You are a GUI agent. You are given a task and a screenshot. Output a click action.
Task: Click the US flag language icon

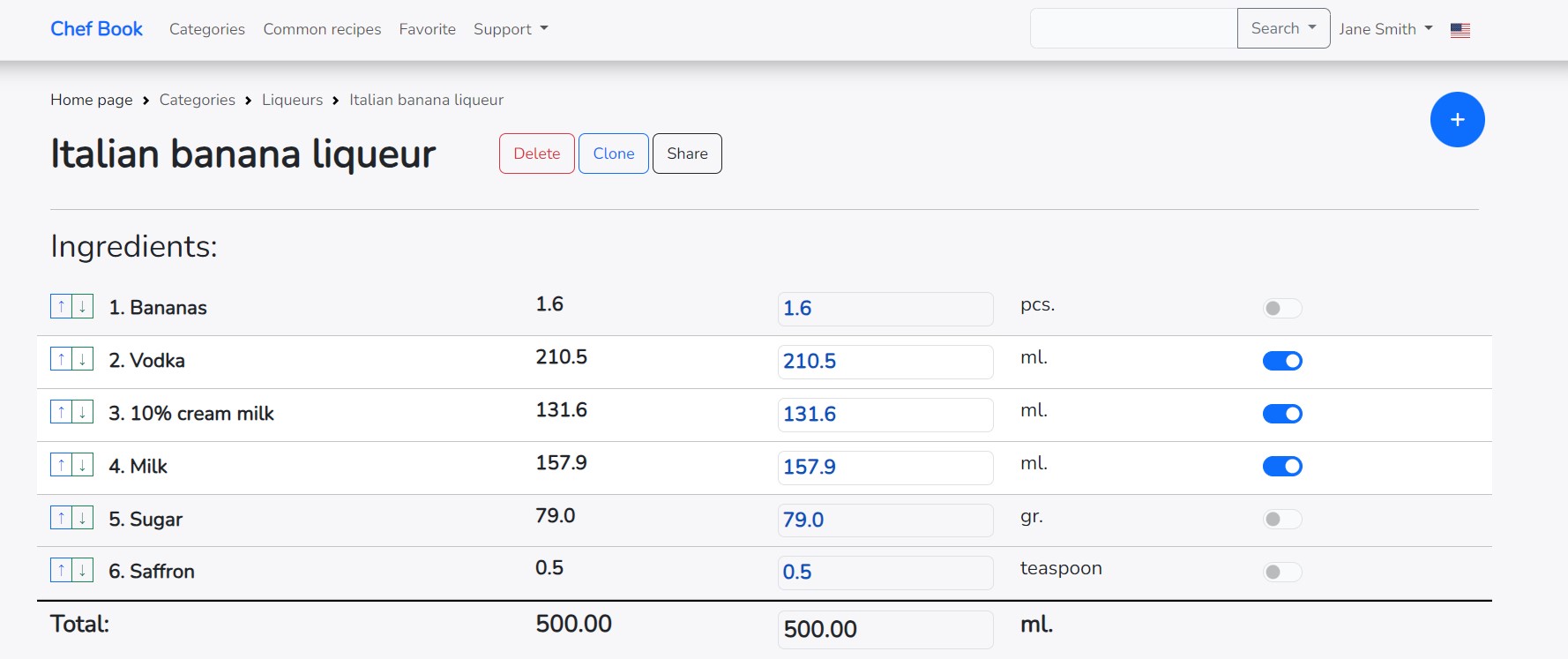(1460, 30)
